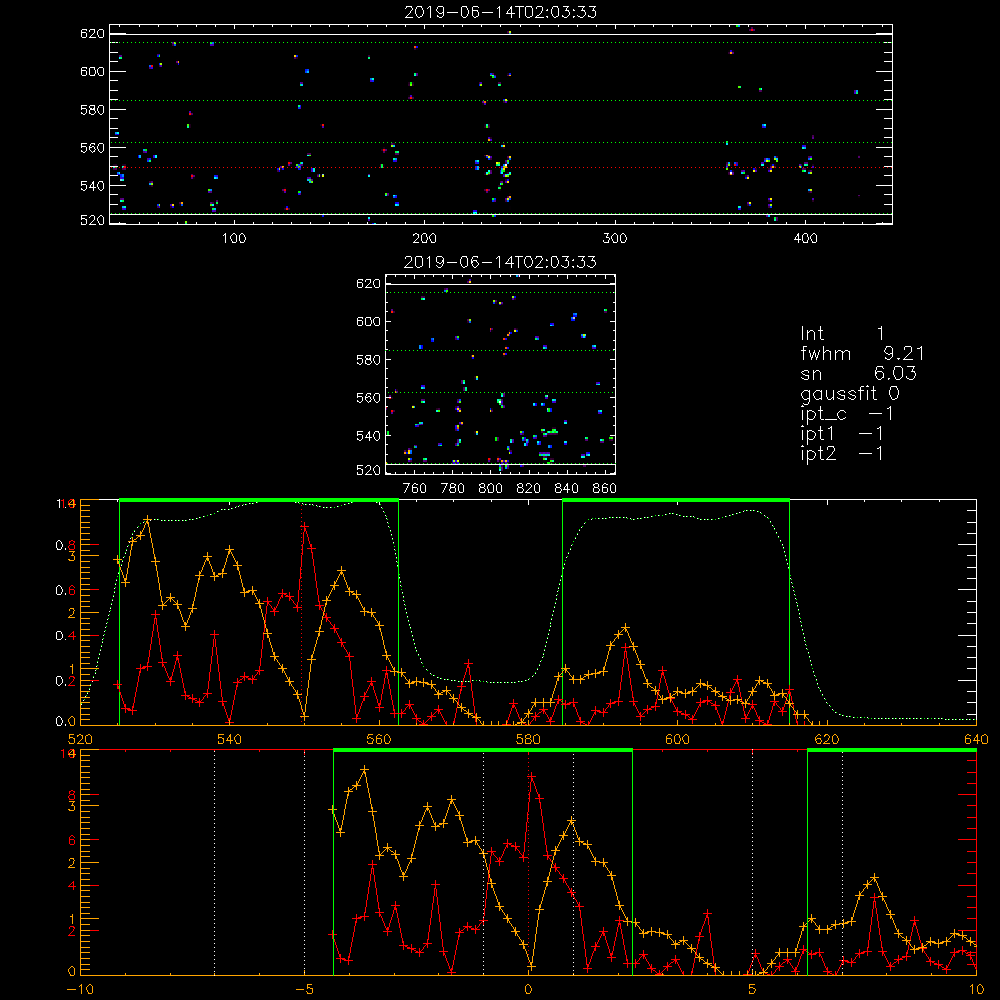Select the 'gaussfit 0' readout line
Screen dimensions: 1000x1000
click(850, 394)
